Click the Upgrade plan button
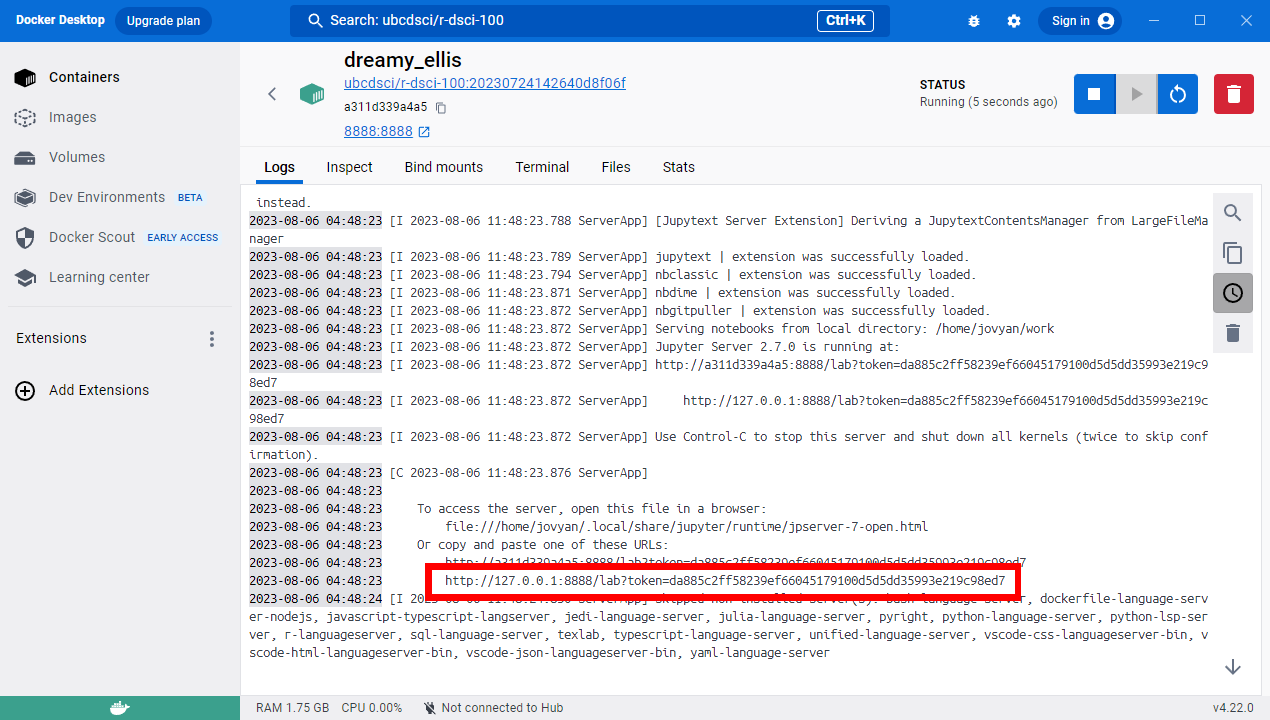Image resolution: width=1270 pixels, height=720 pixels. pos(163,21)
